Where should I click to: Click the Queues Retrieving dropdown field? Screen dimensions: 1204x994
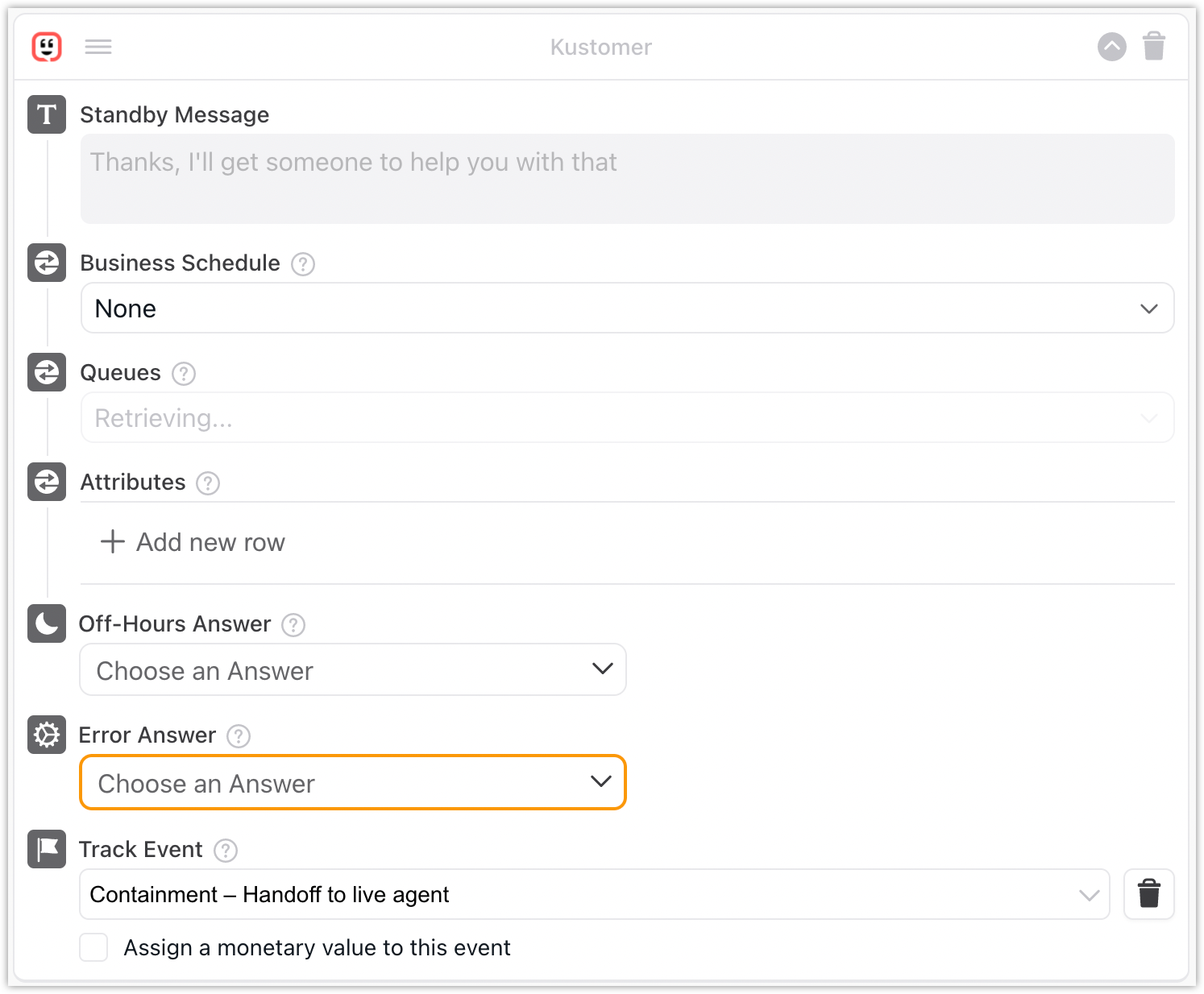pos(627,417)
